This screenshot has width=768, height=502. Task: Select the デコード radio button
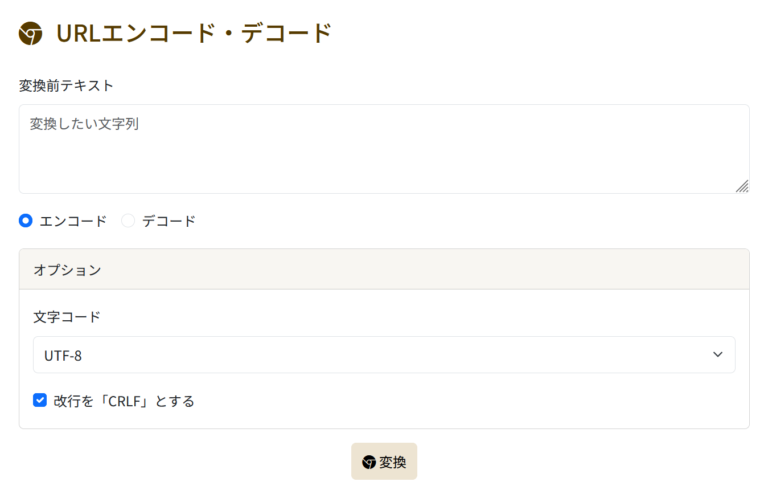coord(128,221)
